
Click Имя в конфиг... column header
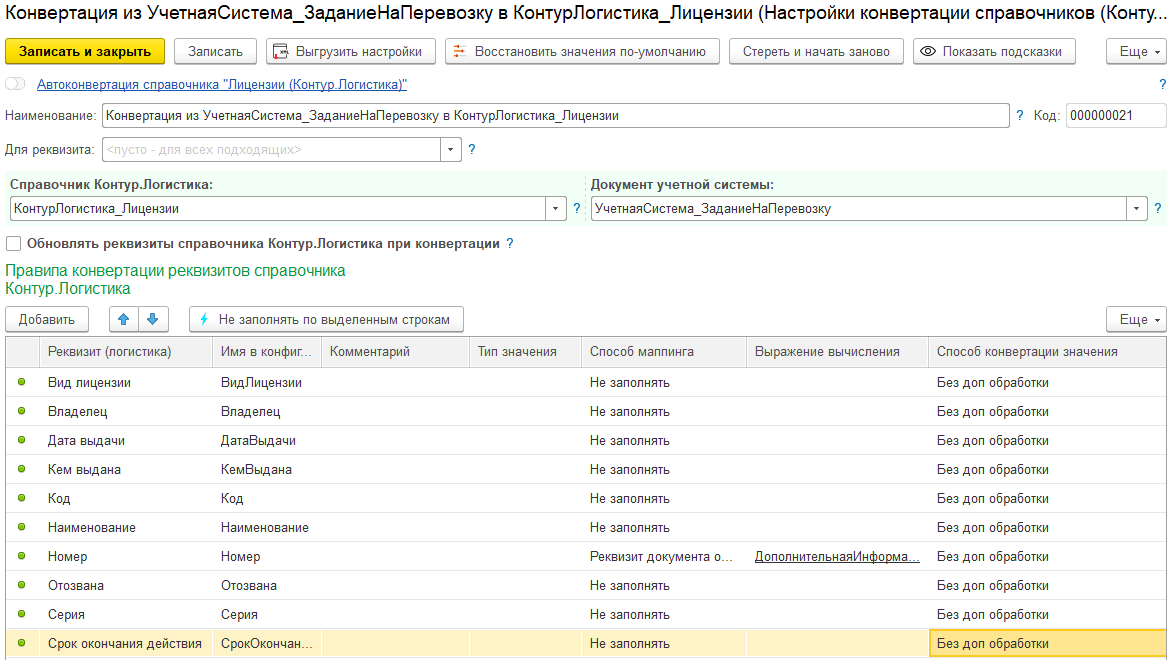[x=266, y=351]
